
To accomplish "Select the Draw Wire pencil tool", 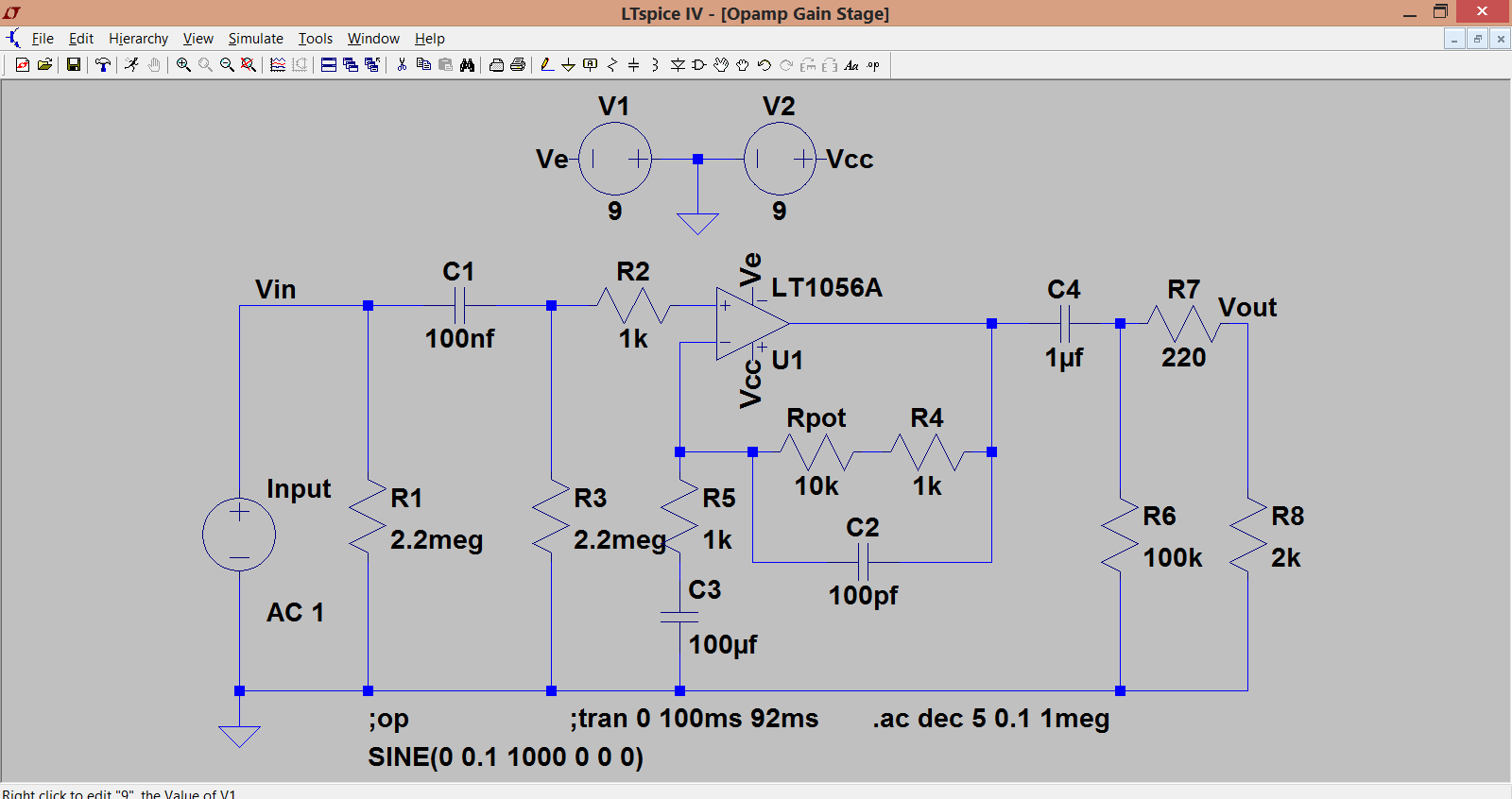I will [x=547, y=64].
